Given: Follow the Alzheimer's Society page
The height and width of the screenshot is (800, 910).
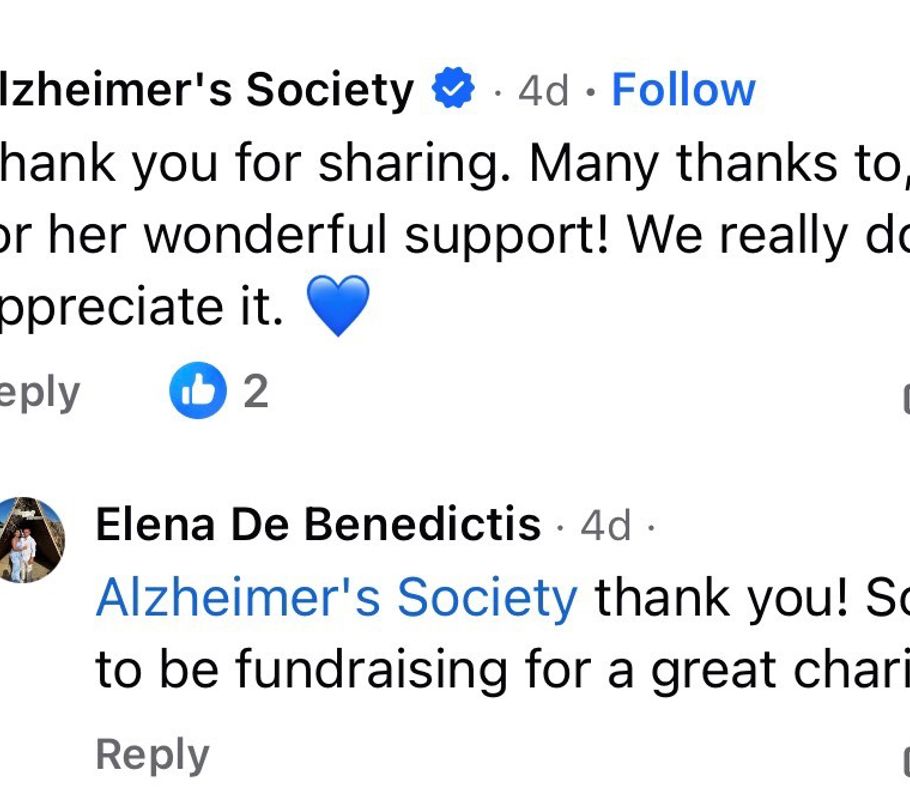Looking at the screenshot, I should point(683,90).
